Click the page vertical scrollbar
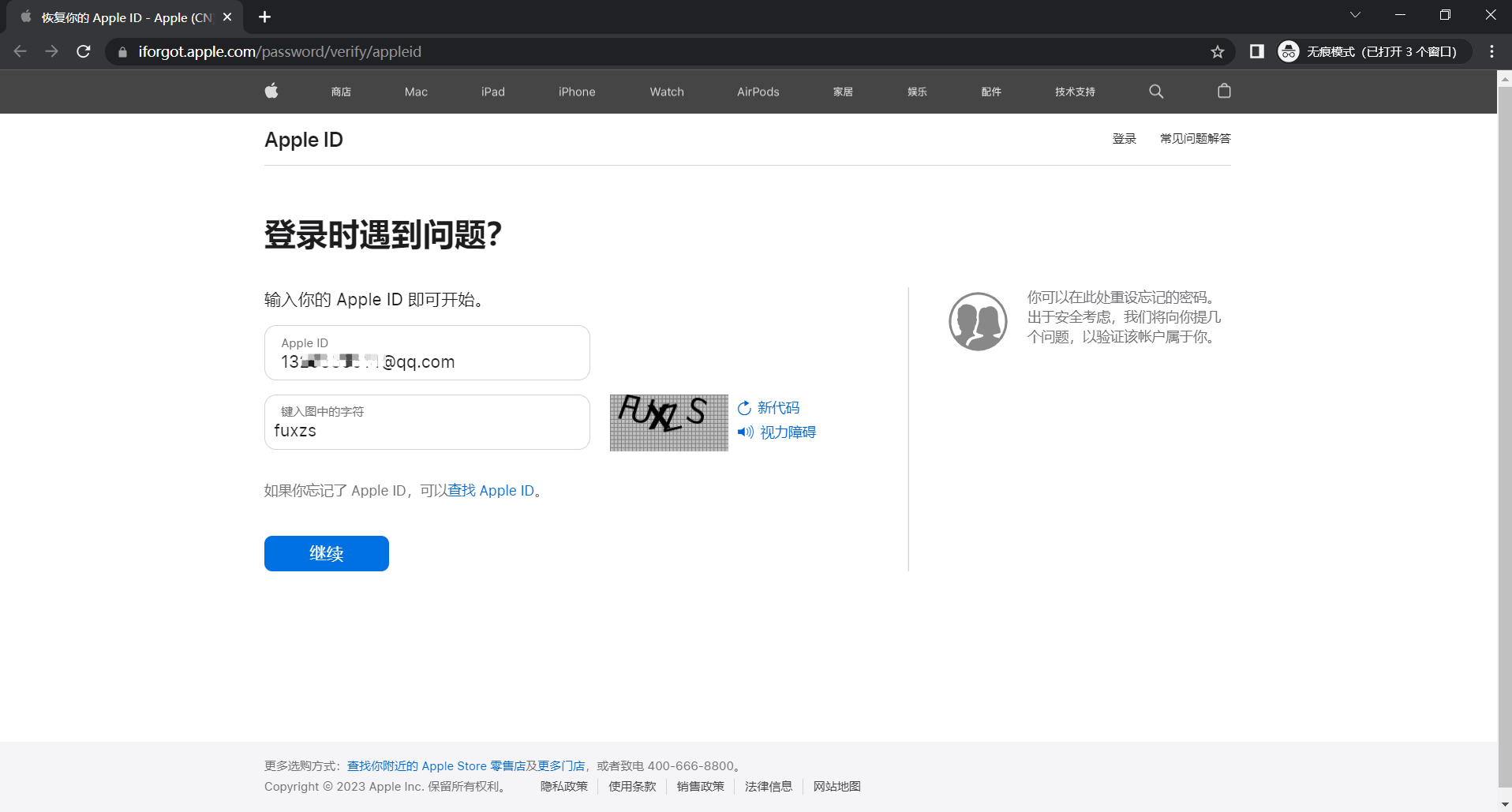This screenshot has height=812, width=1512. click(x=1505, y=436)
